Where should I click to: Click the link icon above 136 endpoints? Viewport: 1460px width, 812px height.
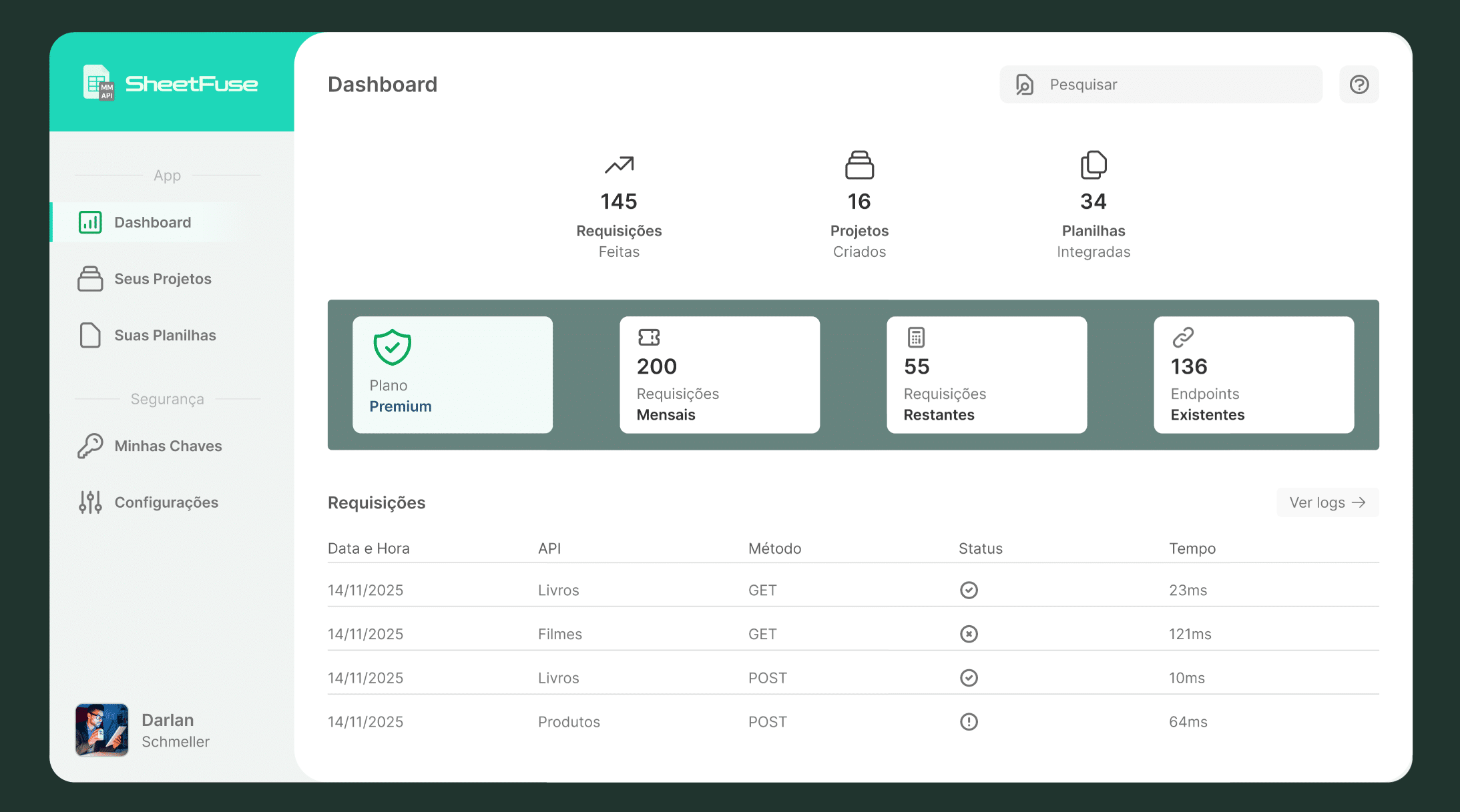pyautogui.click(x=1182, y=338)
